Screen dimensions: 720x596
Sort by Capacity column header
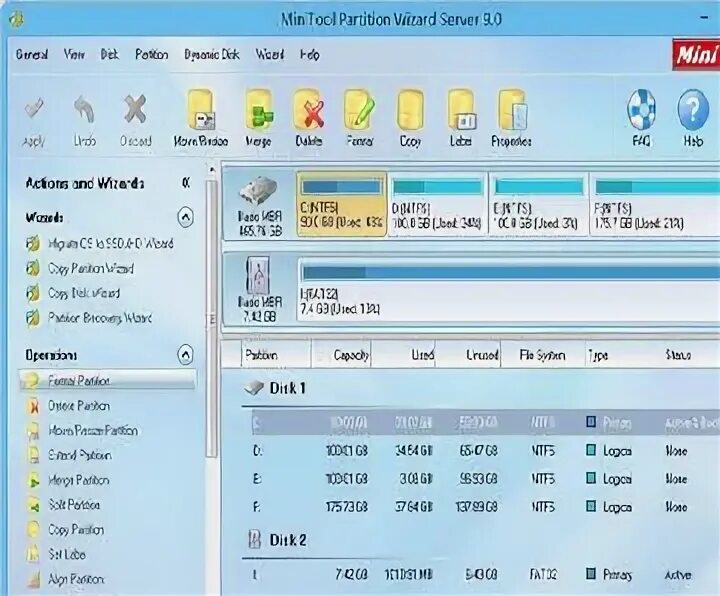pos(341,355)
